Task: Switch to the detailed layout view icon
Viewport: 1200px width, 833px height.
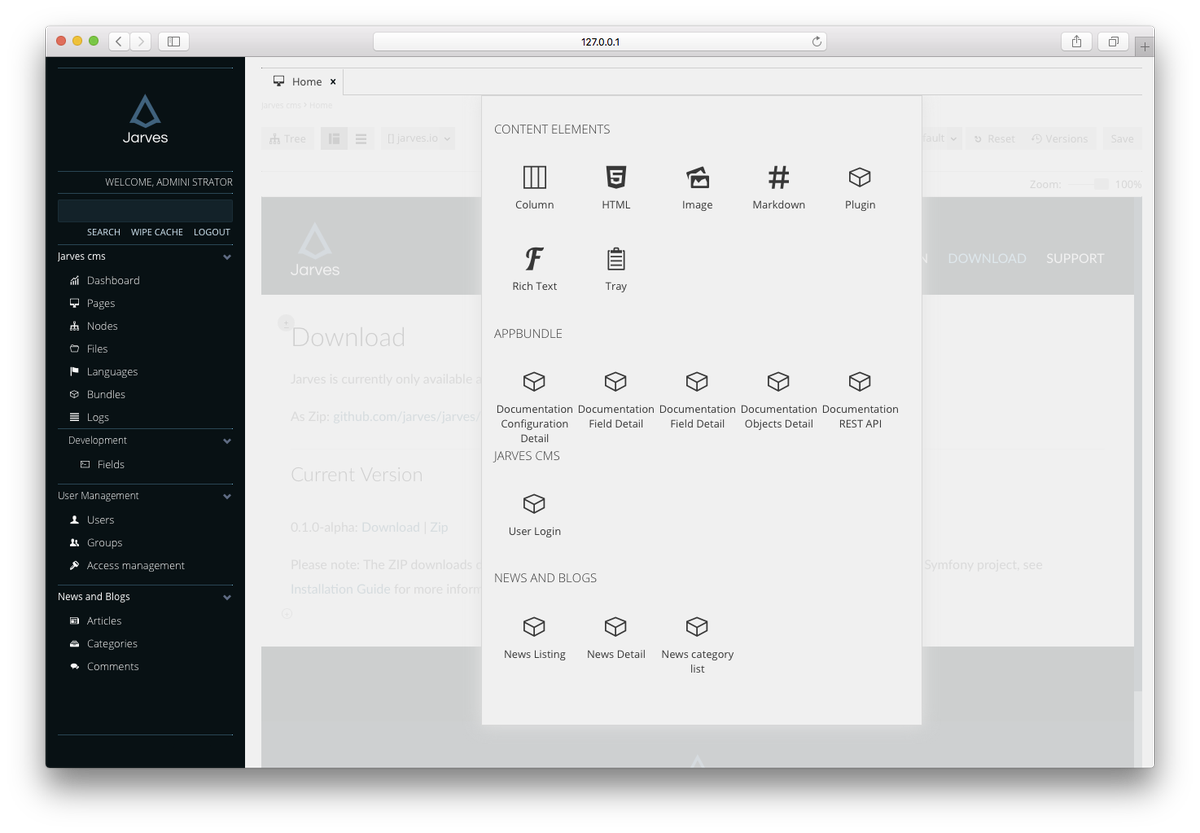Action: tap(334, 139)
